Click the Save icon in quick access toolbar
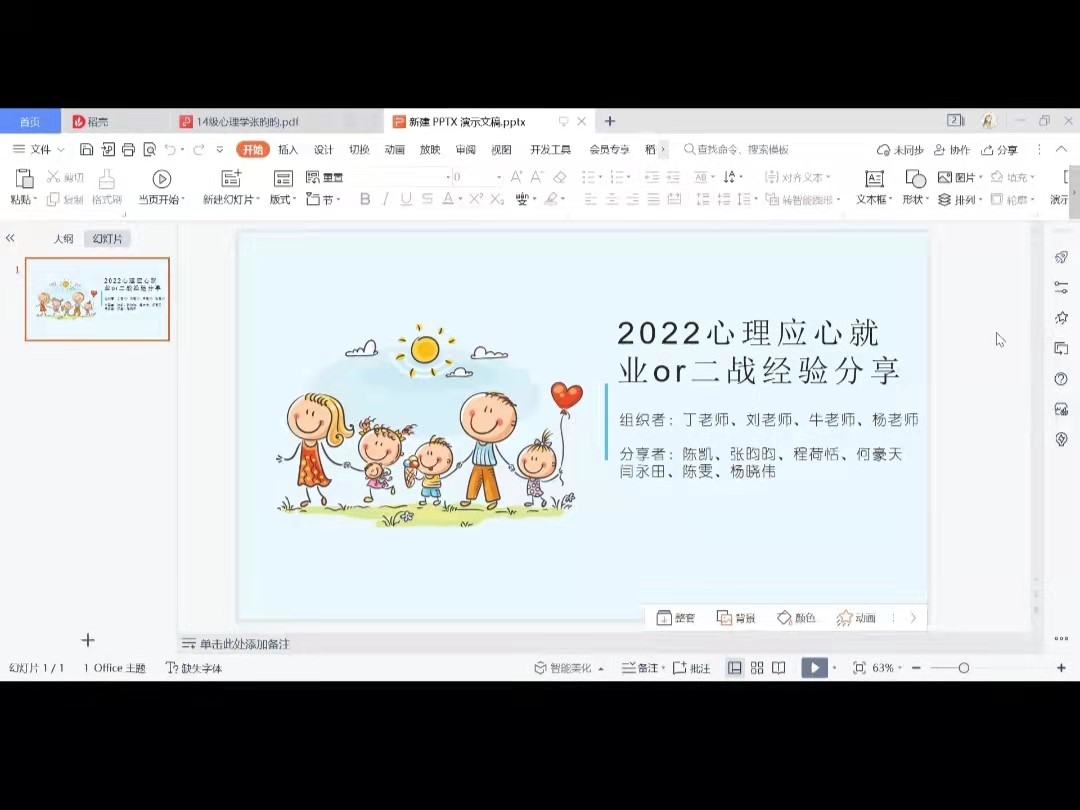 pyautogui.click(x=86, y=150)
